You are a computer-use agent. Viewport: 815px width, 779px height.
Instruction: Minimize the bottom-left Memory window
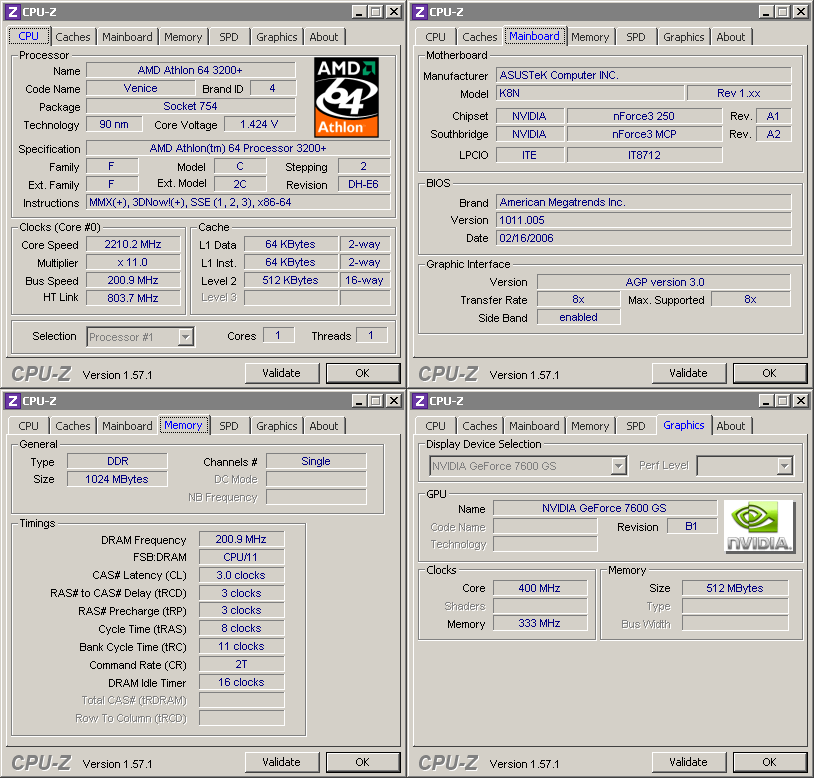pyautogui.click(x=359, y=401)
